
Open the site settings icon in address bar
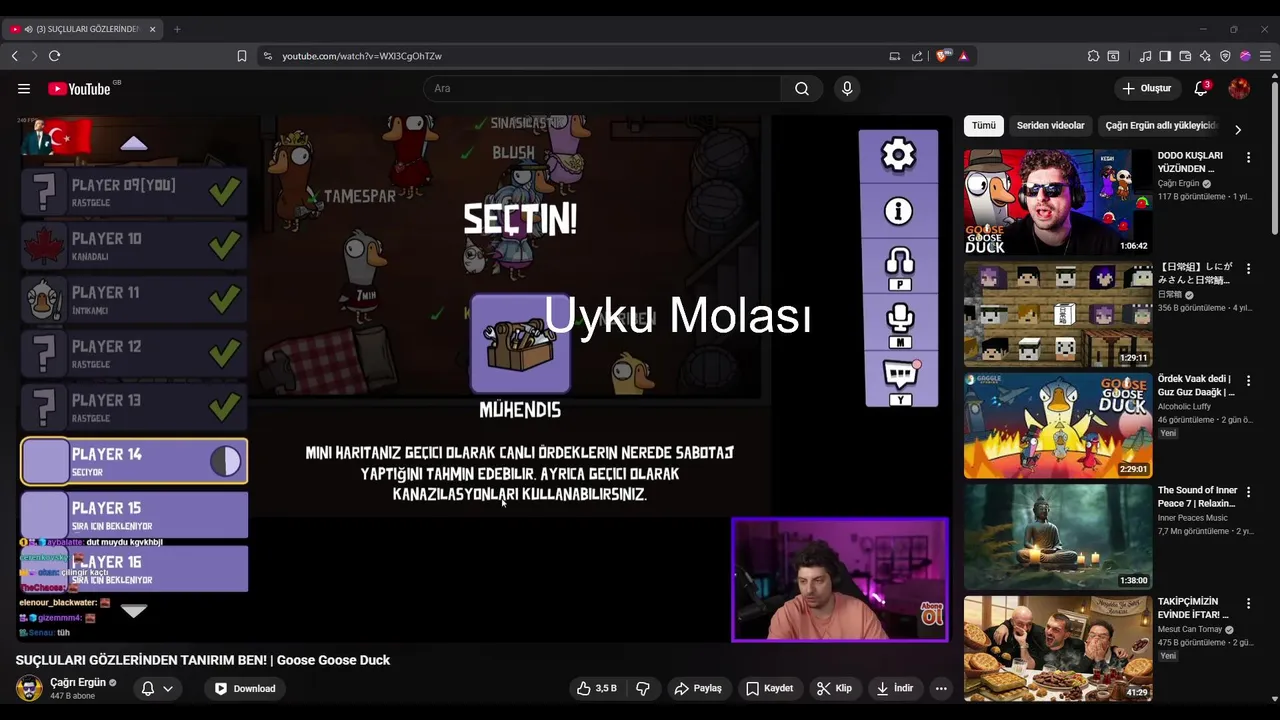[267, 56]
